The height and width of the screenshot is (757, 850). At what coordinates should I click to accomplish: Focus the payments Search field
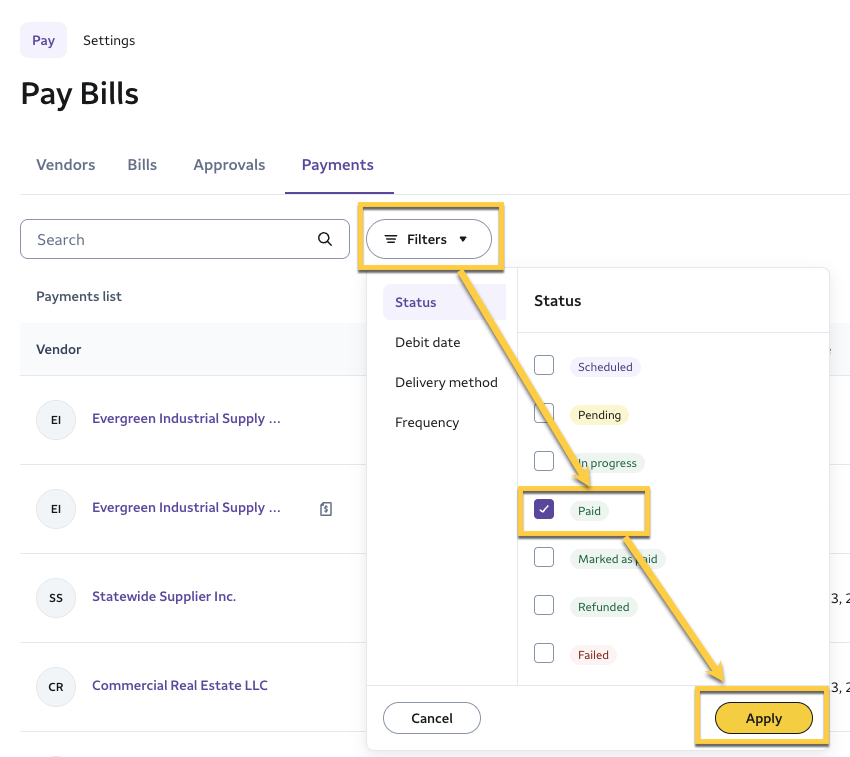coord(170,240)
